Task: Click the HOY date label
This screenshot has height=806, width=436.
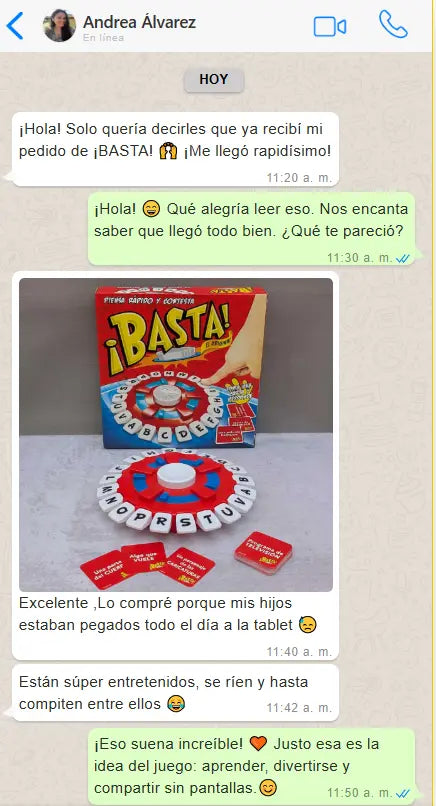Action: click(214, 80)
